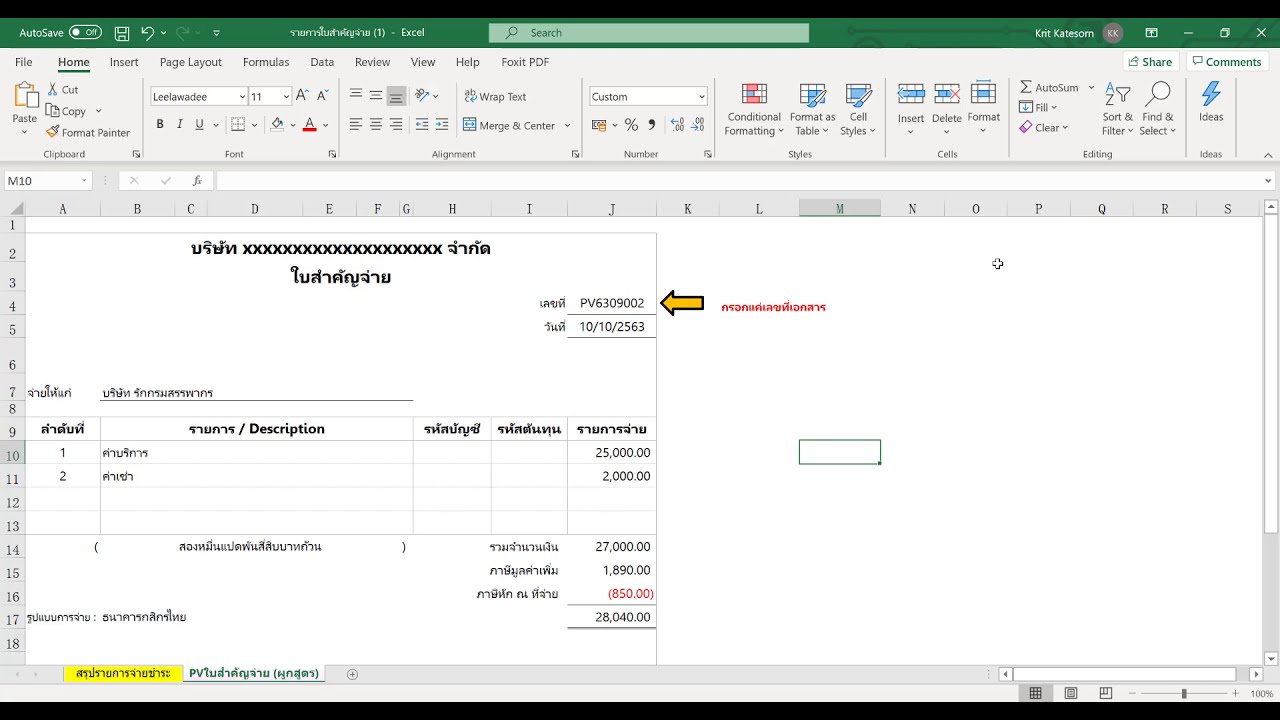Click Fill Color bucket icon
The height and width of the screenshot is (720, 1280).
(277, 125)
